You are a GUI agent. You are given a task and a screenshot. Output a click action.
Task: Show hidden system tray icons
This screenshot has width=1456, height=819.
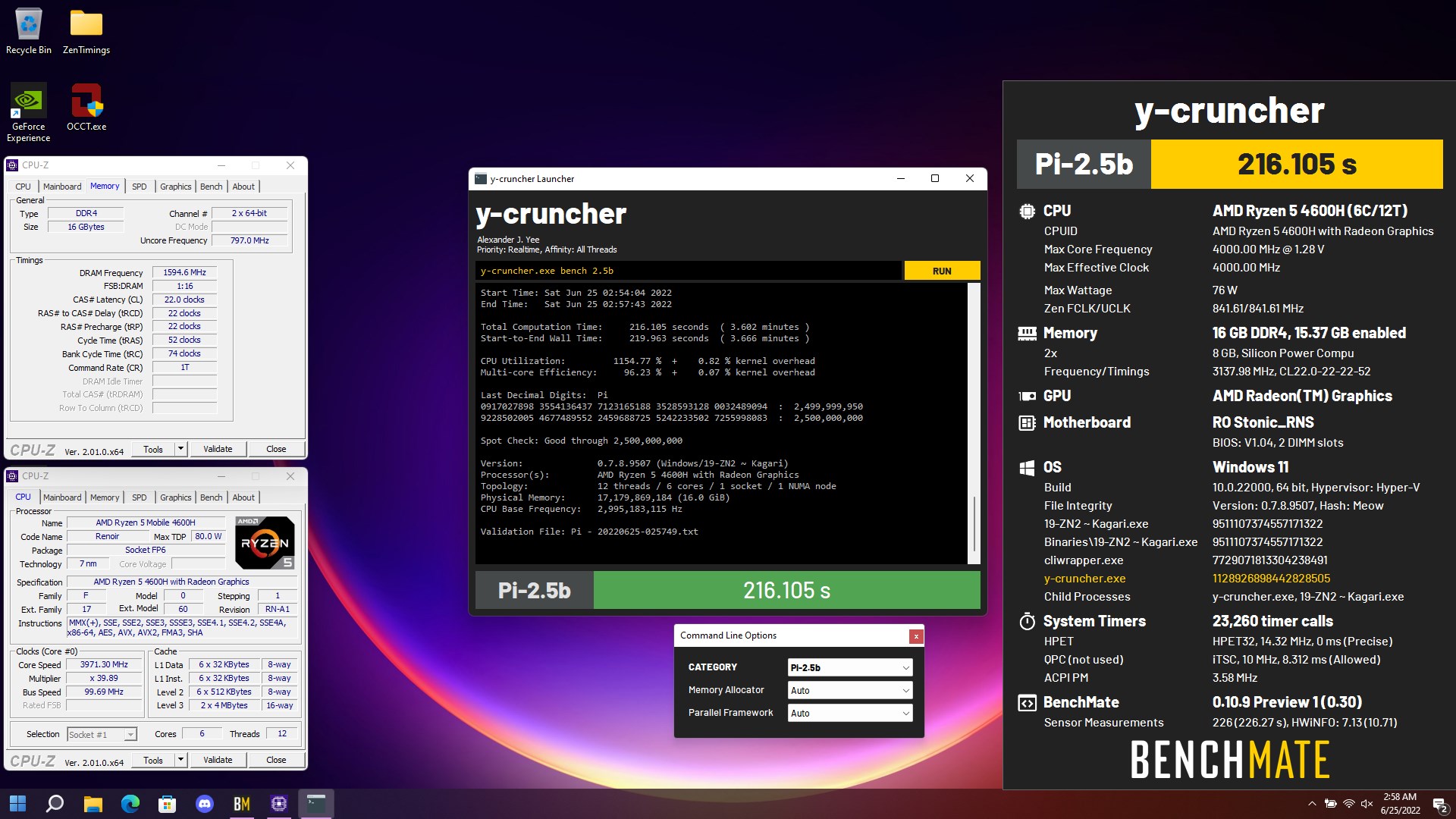tap(1312, 804)
